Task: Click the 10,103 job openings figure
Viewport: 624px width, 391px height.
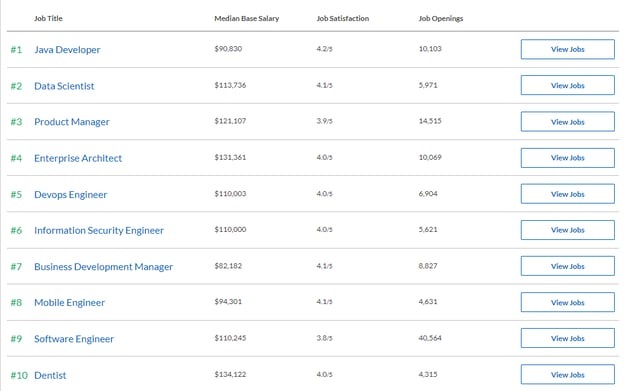Action: pyautogui.click(x=430, y=49)
